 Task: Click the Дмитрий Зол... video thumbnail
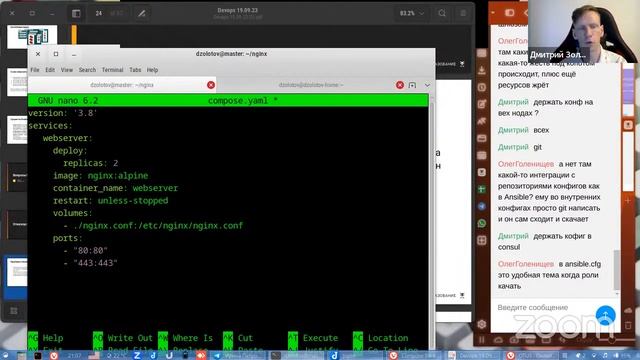pos(584,31)
